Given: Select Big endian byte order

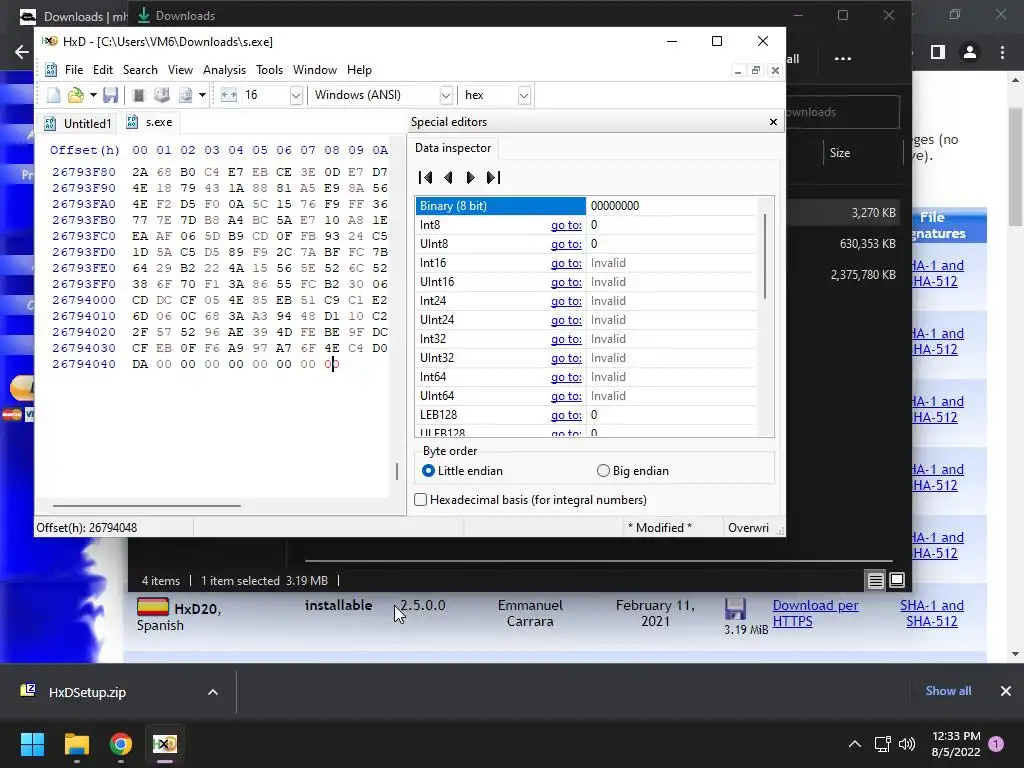Looking at the screenshot, I should click(633, 471).
